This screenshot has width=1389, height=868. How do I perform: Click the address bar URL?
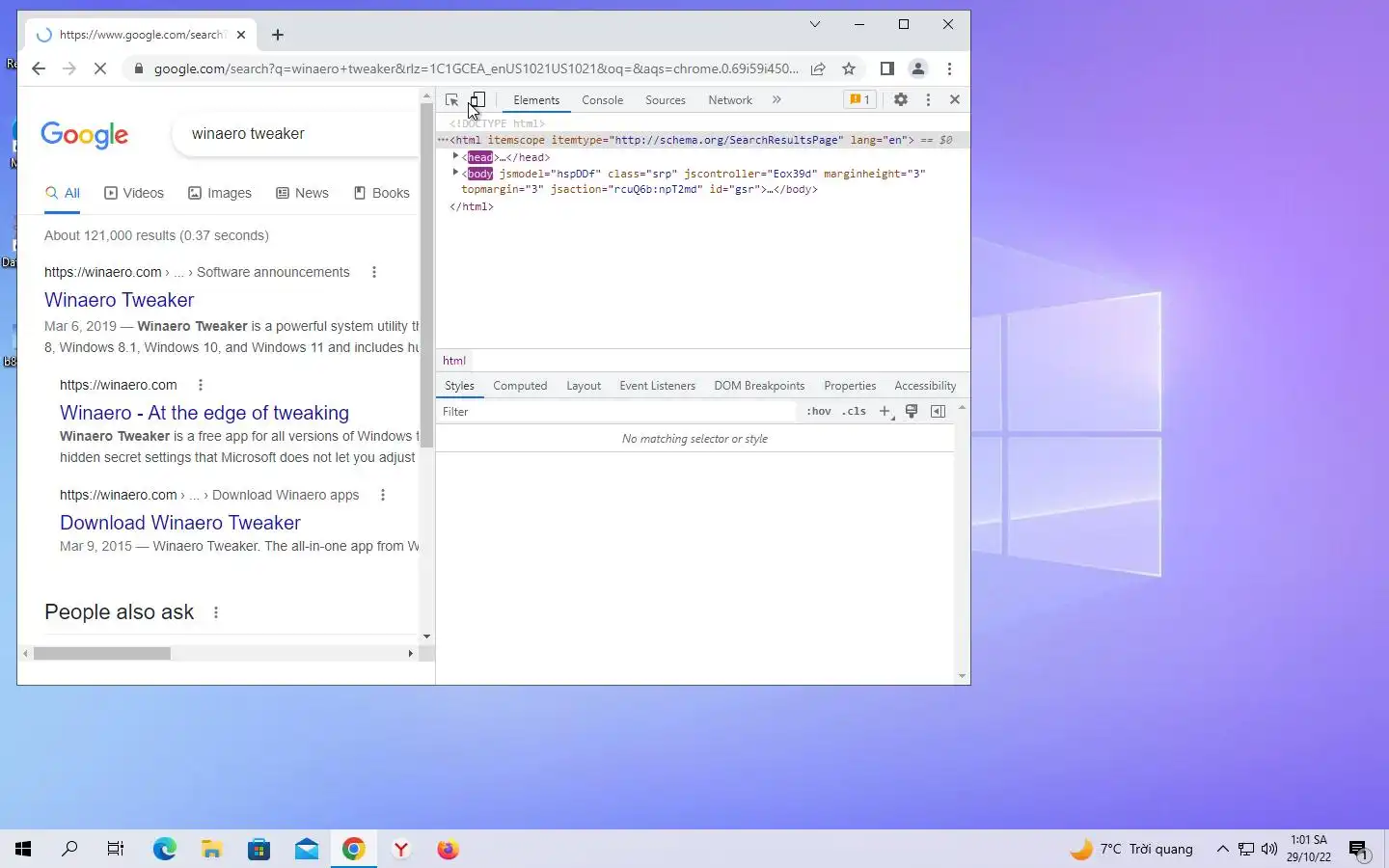pyautogui.click(x=477, y=68)
